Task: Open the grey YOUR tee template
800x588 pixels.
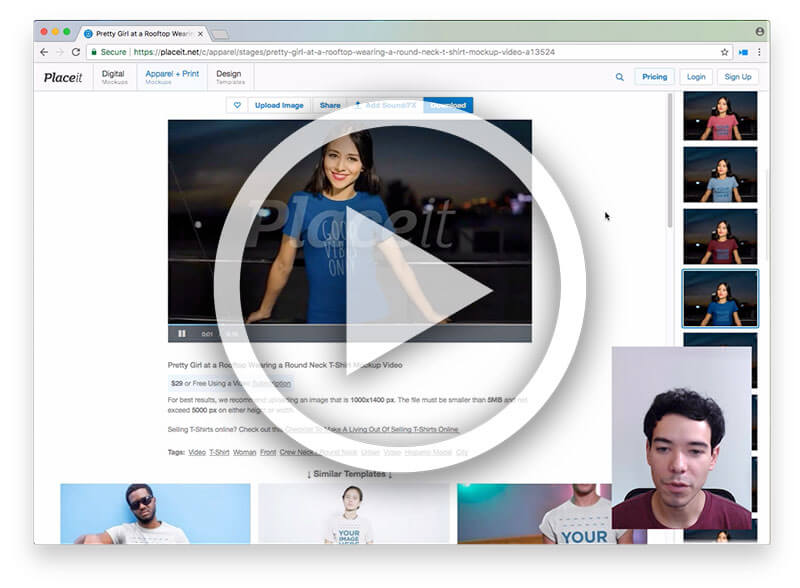Action: 534,513
